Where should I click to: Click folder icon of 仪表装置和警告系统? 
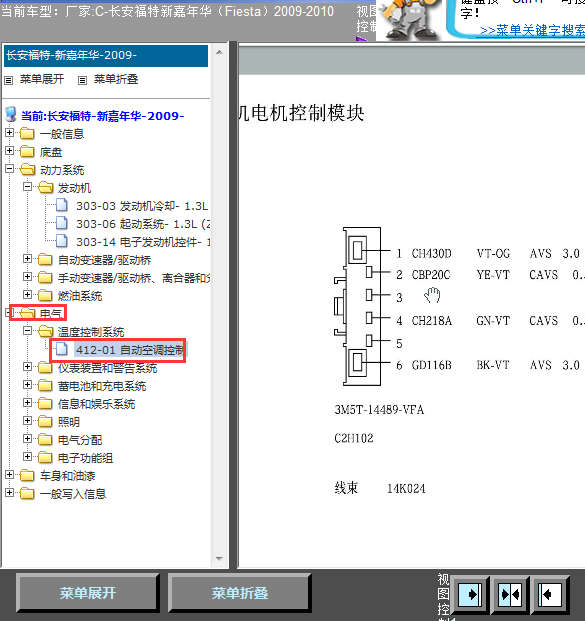[45, 368]
